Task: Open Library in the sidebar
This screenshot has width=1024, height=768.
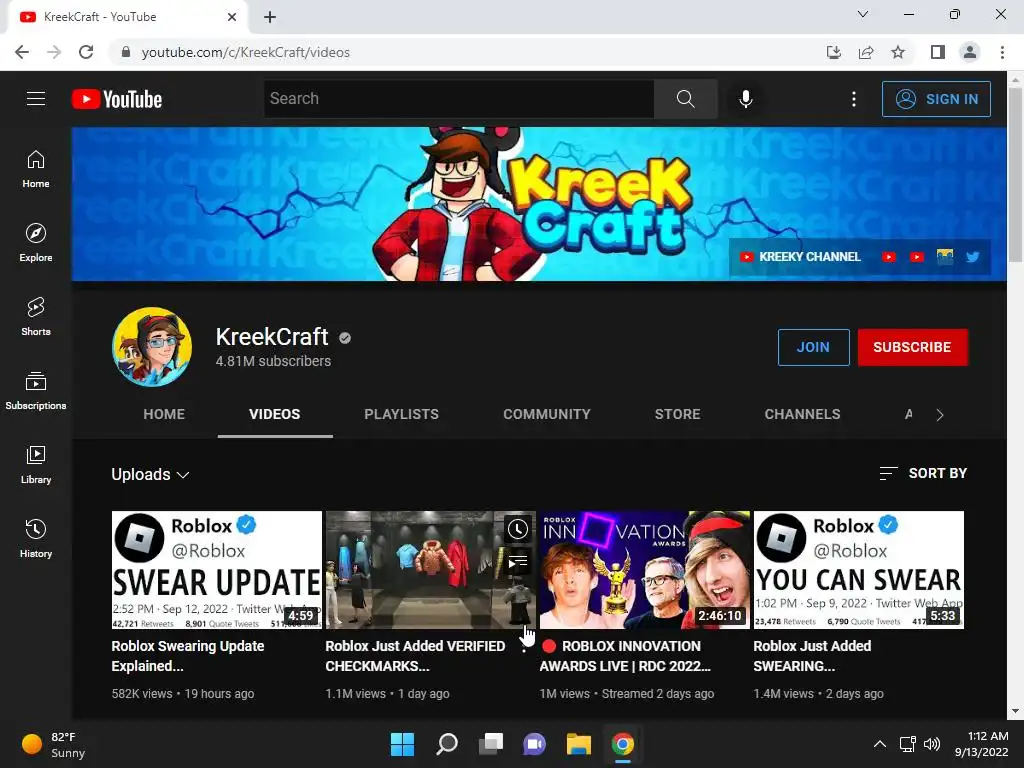Action: click(36, 465)
